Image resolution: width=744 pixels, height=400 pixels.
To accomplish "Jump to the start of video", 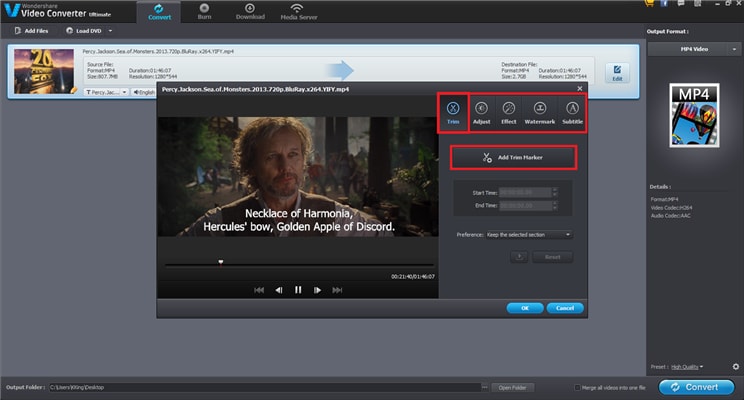I will click(259, 290).
